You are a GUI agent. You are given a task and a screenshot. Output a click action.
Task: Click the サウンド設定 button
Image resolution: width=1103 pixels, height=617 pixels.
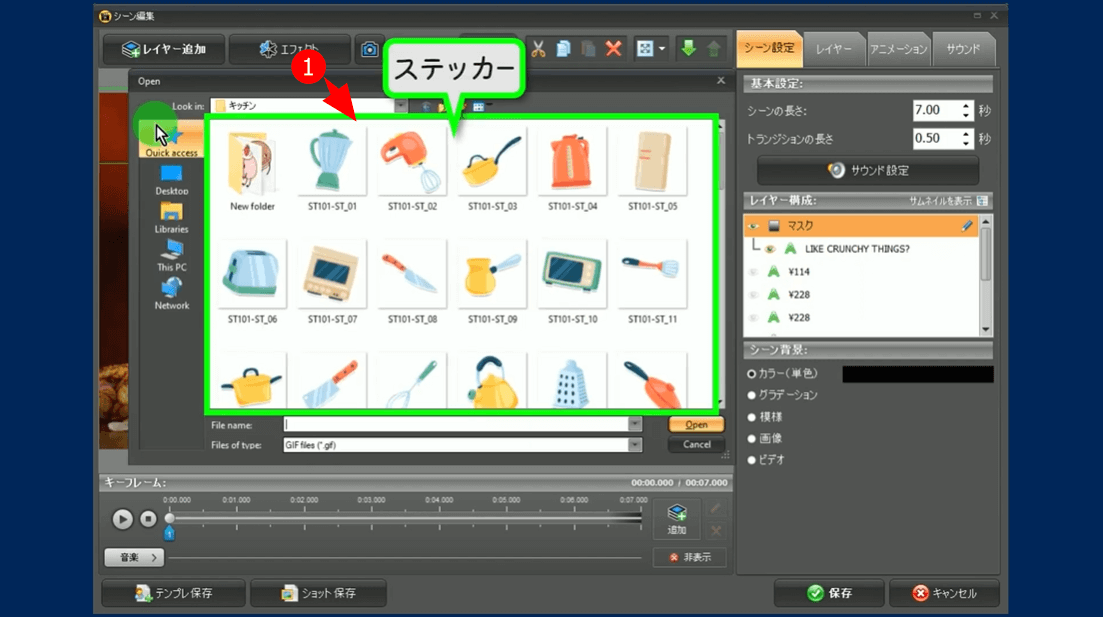click(x=867, y=170)
